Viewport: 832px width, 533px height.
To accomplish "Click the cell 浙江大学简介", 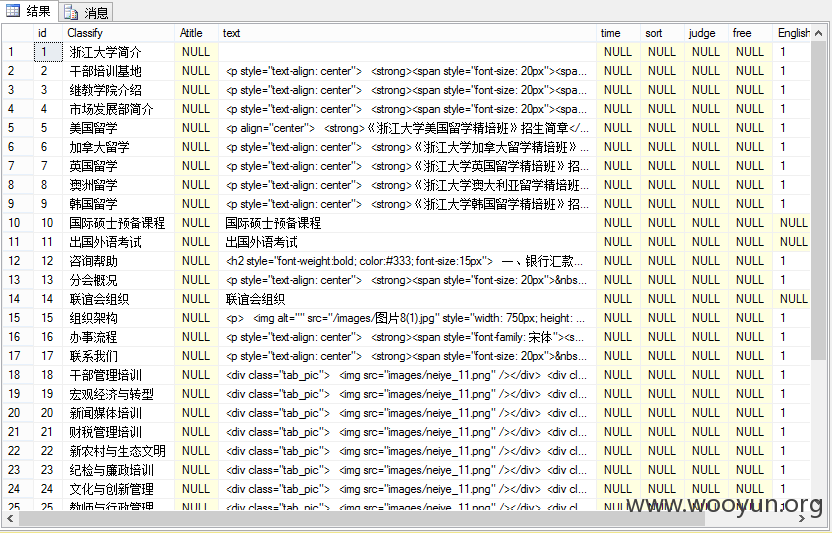I will 118,52.
